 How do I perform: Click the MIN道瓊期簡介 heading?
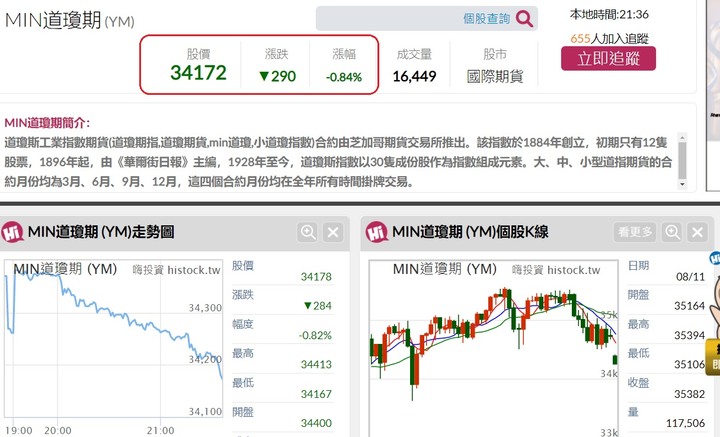(47, 123)
